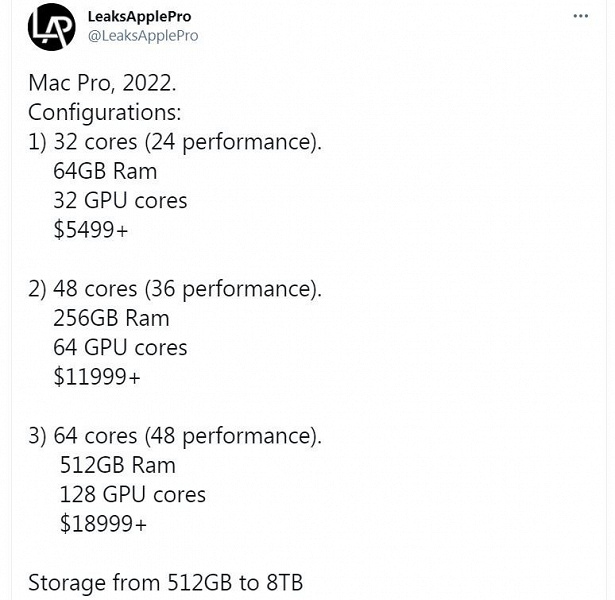
Task: Click the LAP profile avatar
Action: [51, 27]
